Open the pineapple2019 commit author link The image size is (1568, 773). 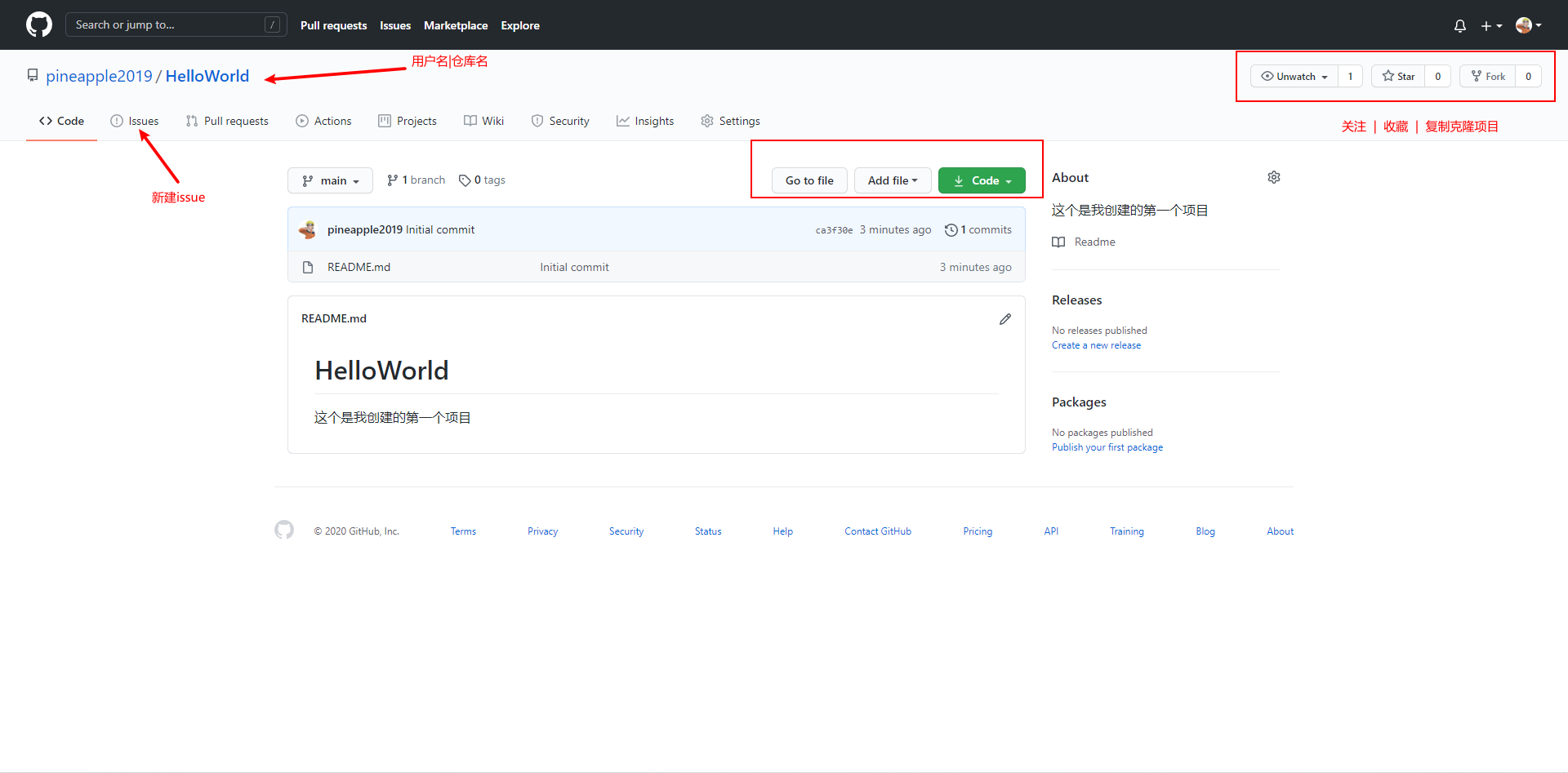click(365, 229)
